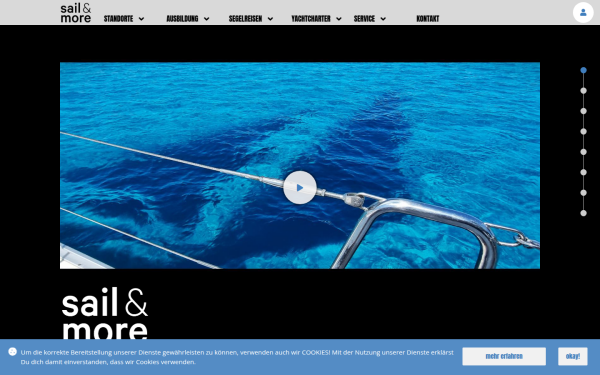Screen dimensions: 600x375
Task: Open the user account icon
Action: 583,13
